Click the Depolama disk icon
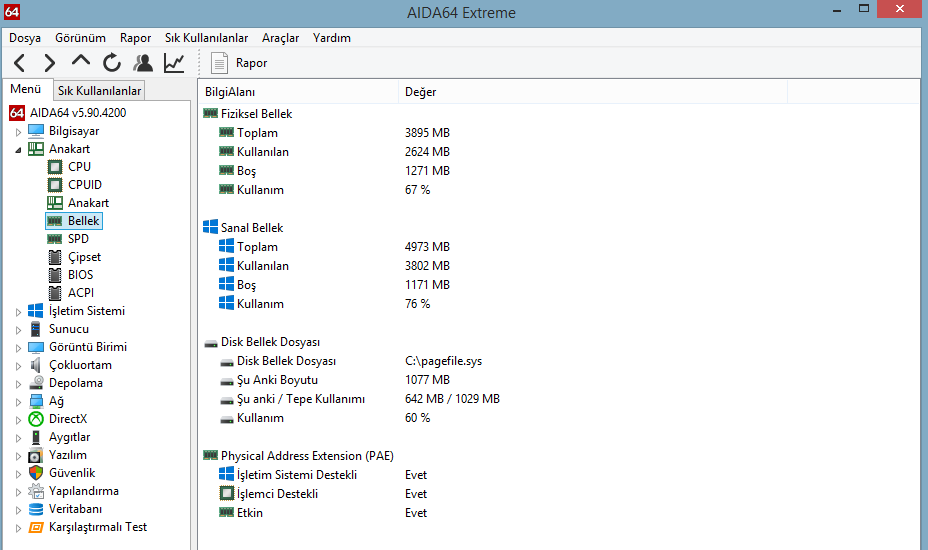Image resolution: width=928 pixels, height=550 pixels. tap(36, 382)
